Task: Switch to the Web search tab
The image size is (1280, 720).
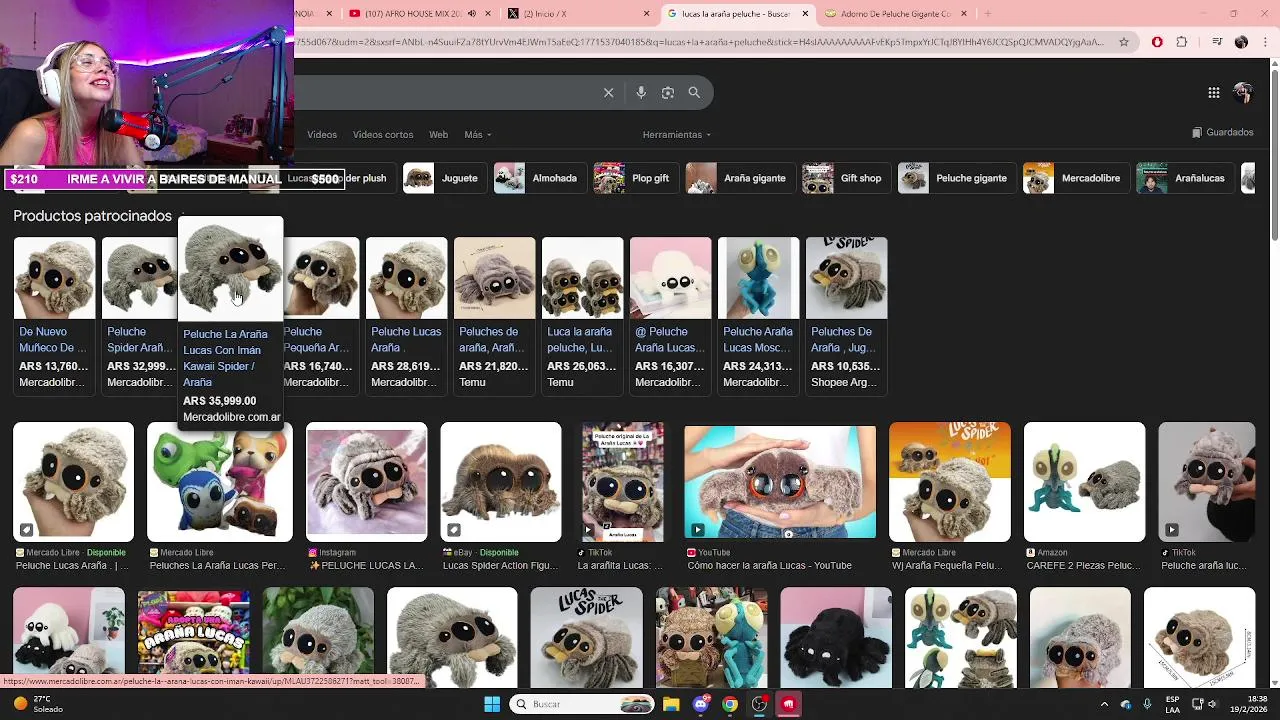Action: pos(438,134)
